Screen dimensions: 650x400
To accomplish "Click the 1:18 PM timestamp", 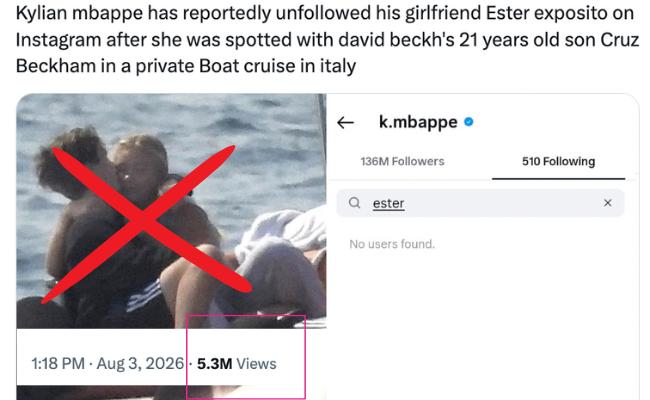I will (x=58, y=364).
